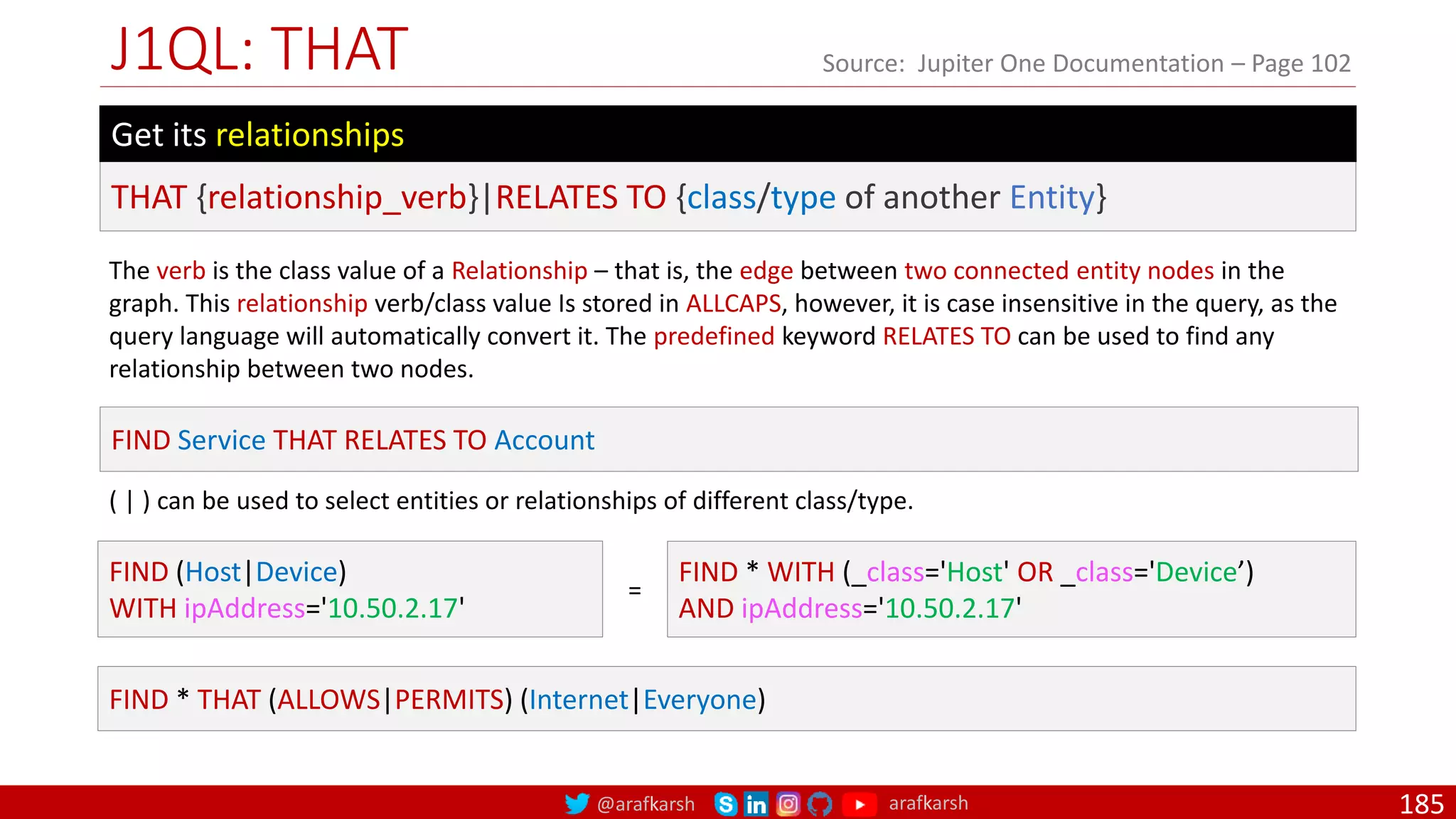
Task: Click 'RELATES TO' in the syntax box
Action: coord(581,198)
